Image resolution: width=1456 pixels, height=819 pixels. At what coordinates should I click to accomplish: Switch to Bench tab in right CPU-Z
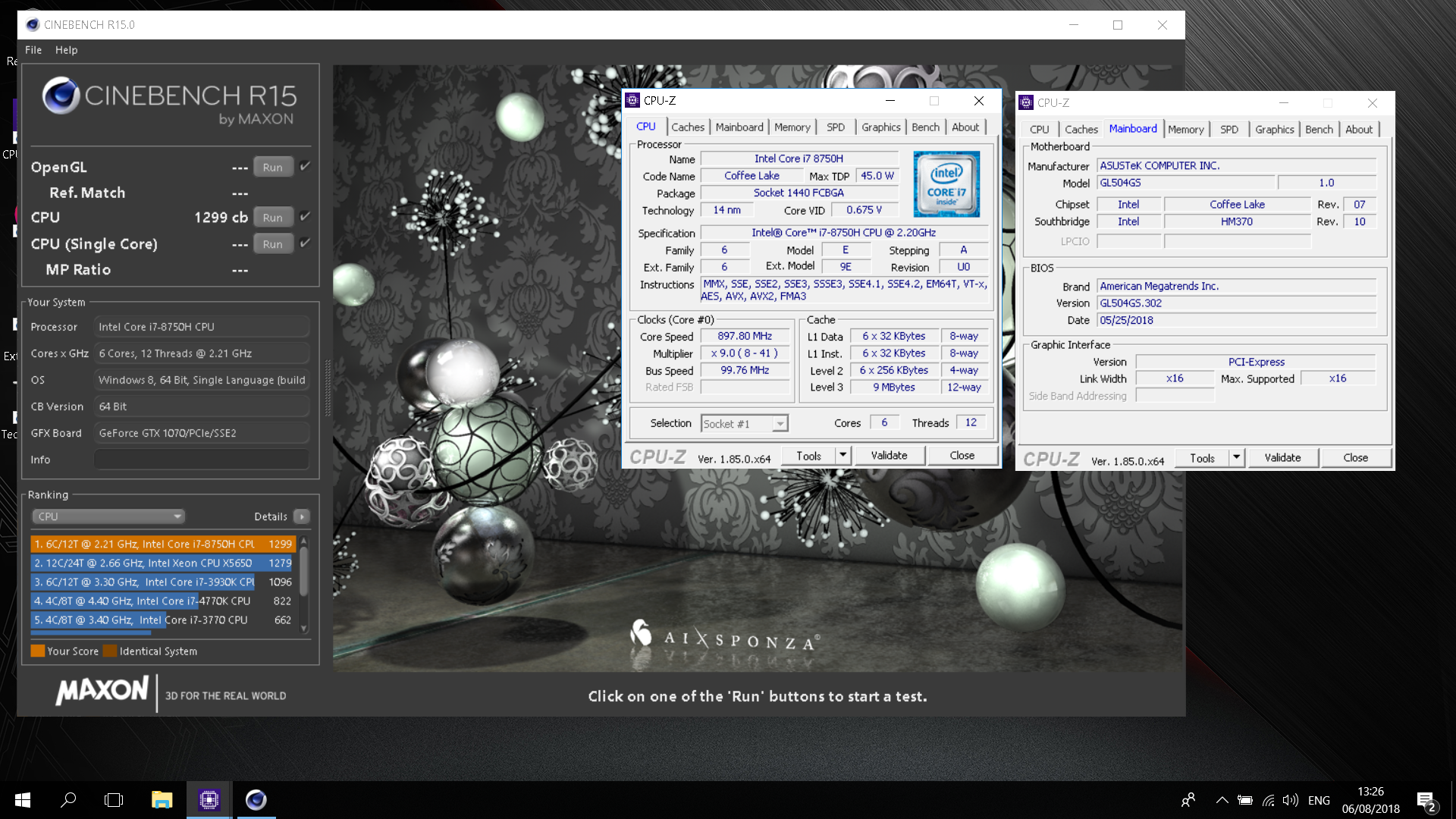coord(1319,130)
